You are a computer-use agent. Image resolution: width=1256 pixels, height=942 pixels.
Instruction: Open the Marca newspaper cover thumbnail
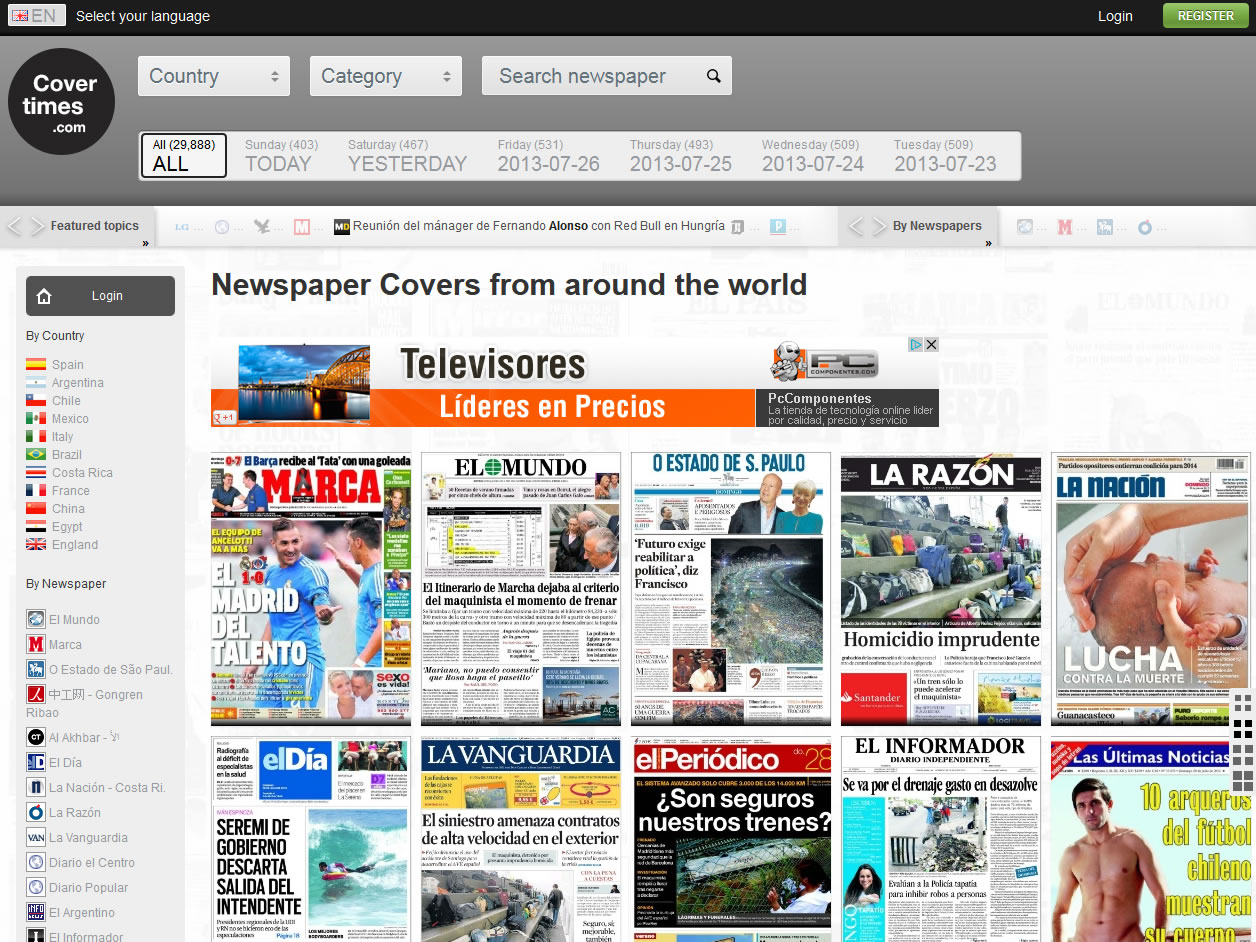pyautogui.click(x=311, y=589)
